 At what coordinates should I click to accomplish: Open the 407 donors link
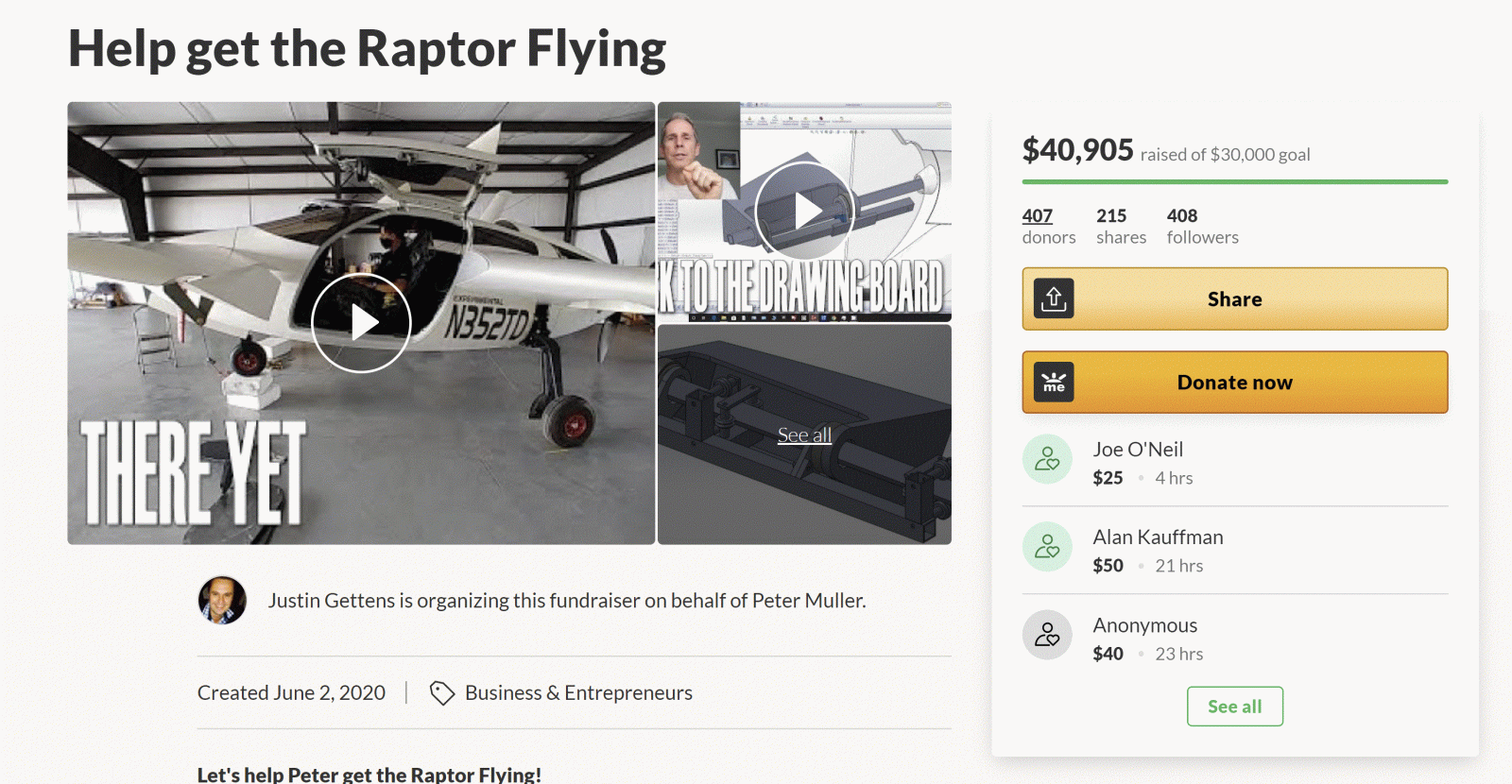click(1038, 216)
